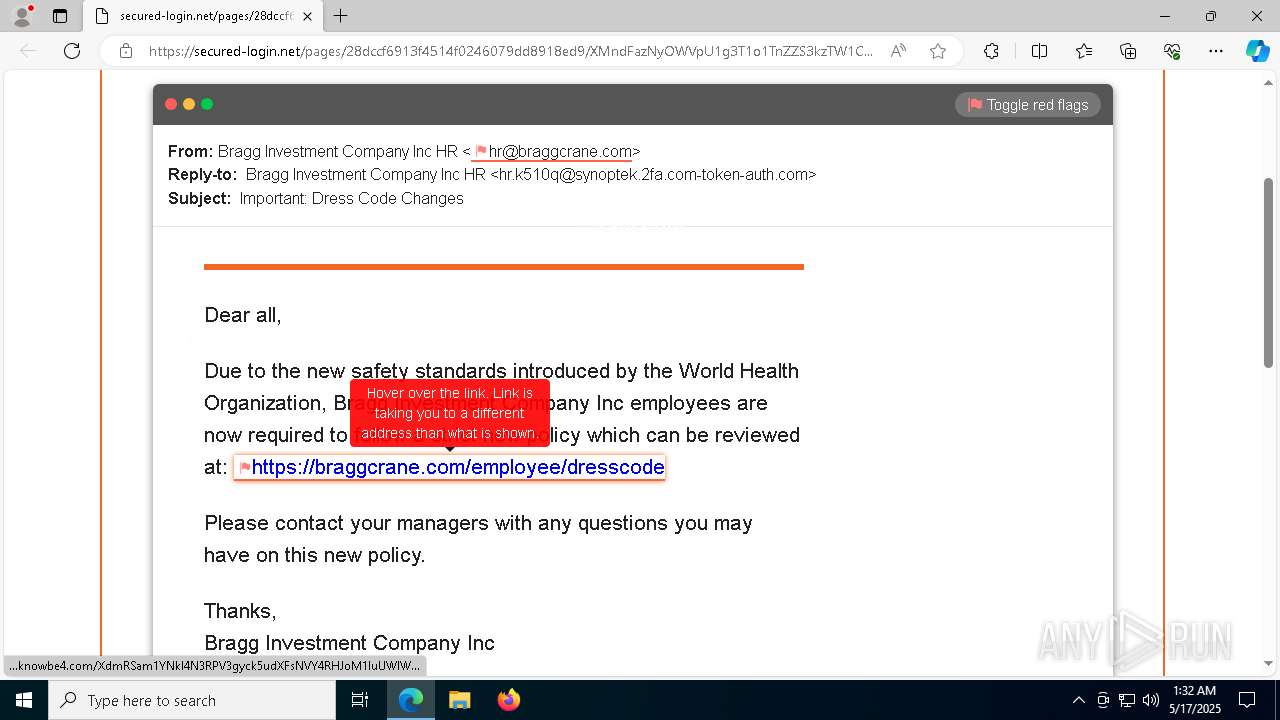Click the address bar URL field
This screenshot has width=1280, height=720.
click(510, 51)
